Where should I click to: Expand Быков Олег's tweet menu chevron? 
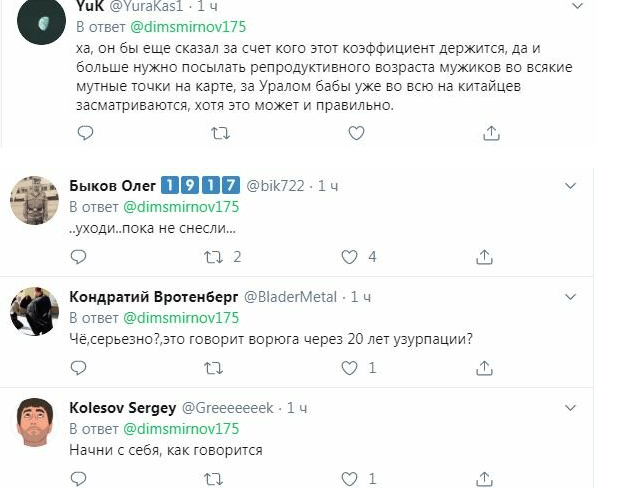point(571,186)
